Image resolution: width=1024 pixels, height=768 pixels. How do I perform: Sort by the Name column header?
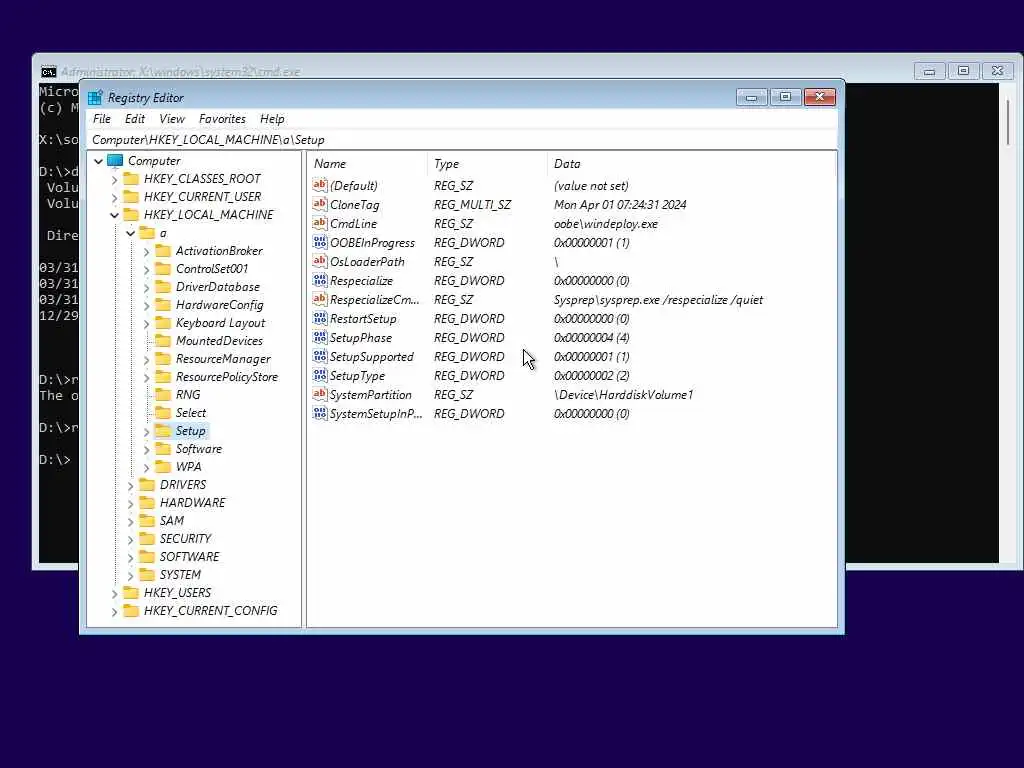[x=367, y=164]
